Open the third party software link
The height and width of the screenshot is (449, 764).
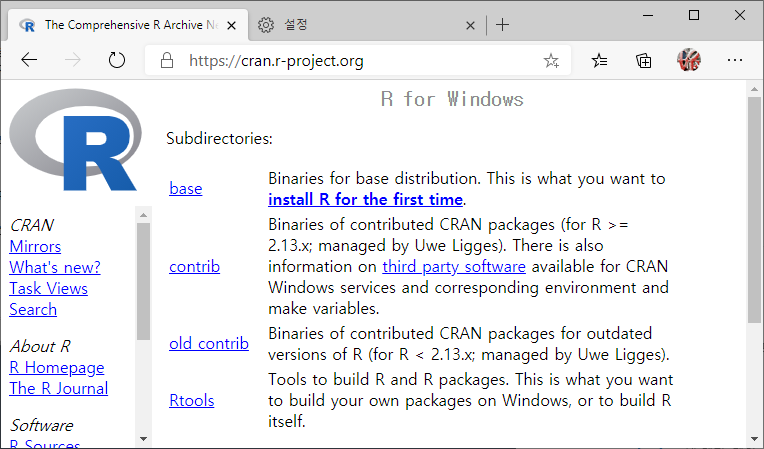tap(454, 266)
